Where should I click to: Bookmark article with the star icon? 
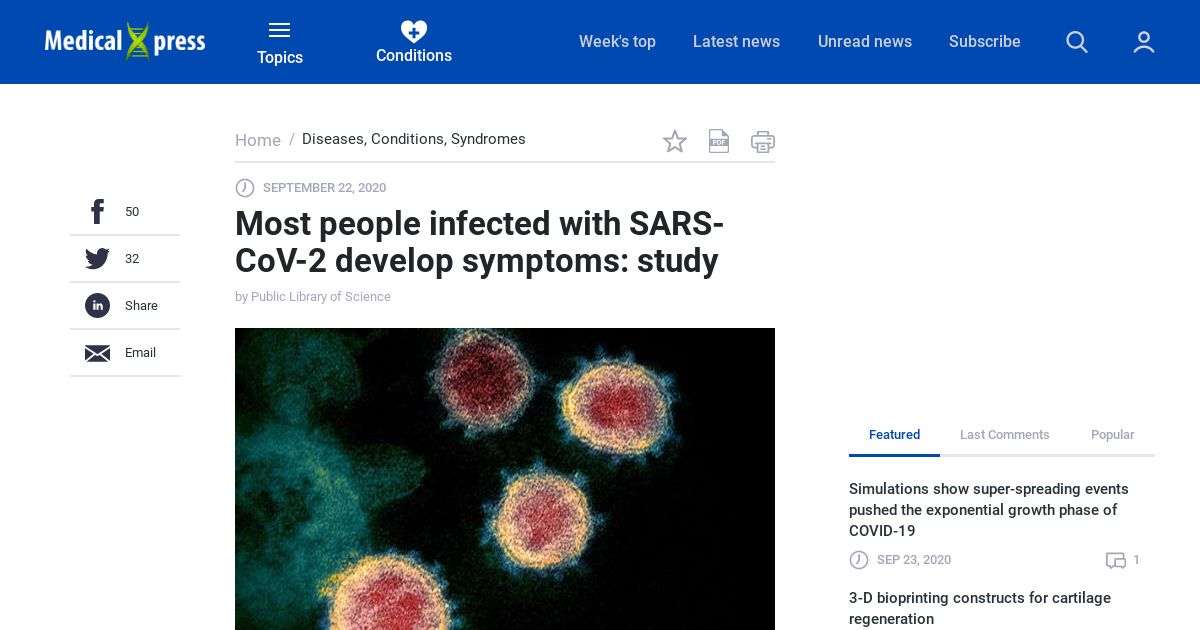(x=675, y=141)
